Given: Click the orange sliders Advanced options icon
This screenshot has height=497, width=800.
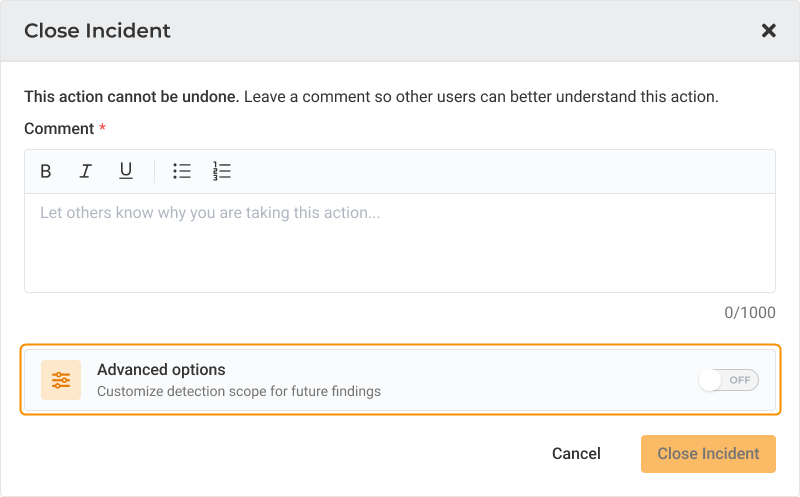Looking at the screenshot, I should (x=61, y=380).
